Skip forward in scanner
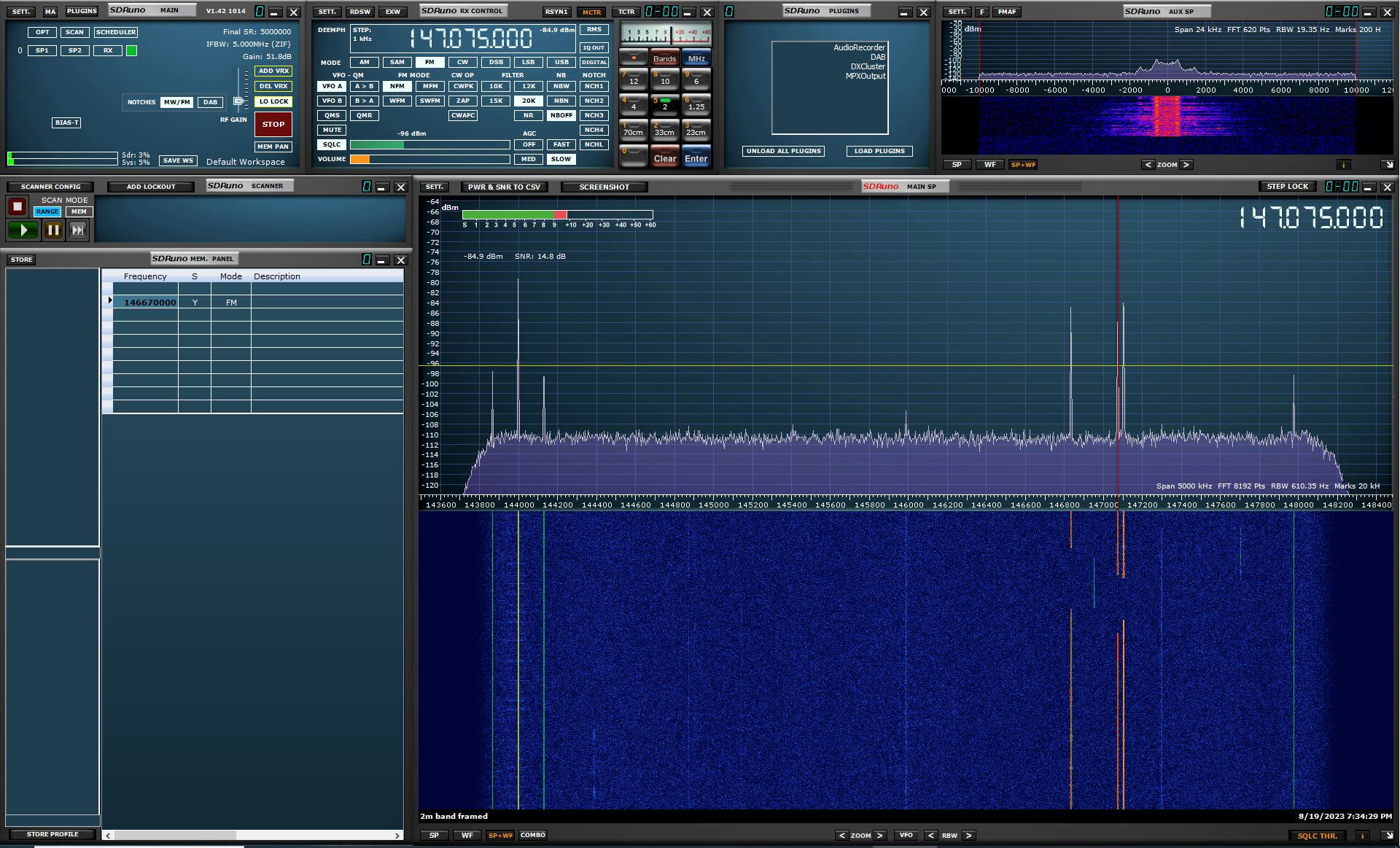Image resolution: width=1400 pixels, height=848 pixels. pyautogui.click(x=77, y=230)
